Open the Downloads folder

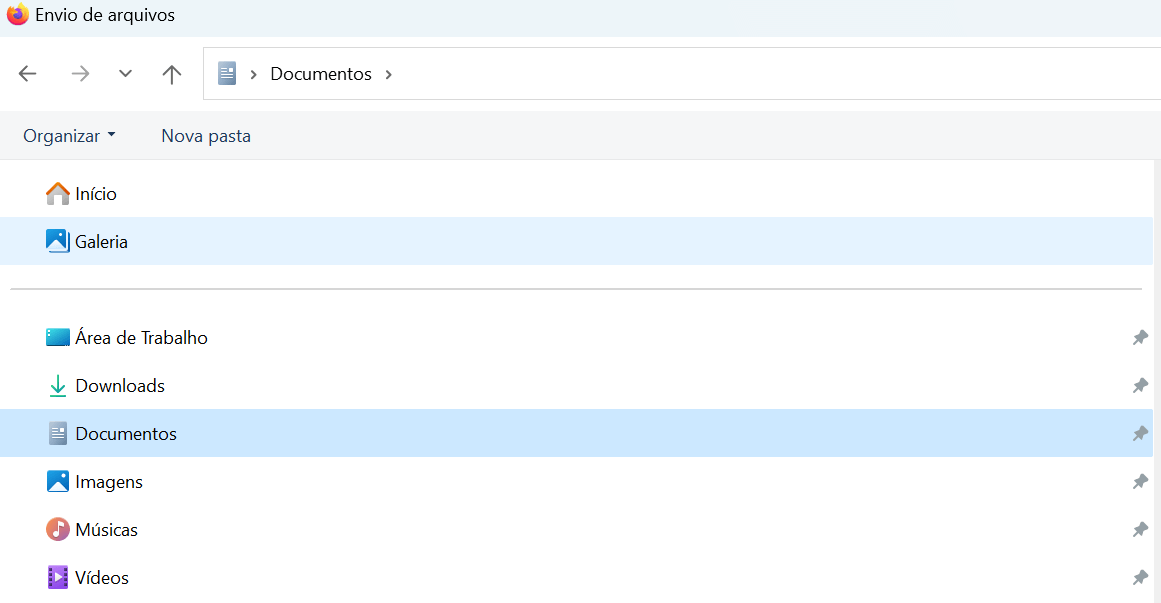click(576, 385)
